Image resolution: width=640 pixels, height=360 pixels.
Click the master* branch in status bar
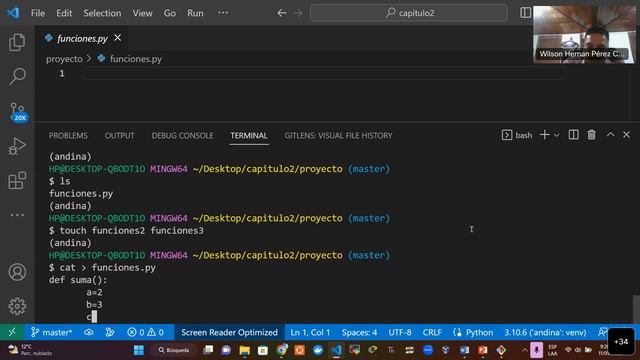tap(52, 332)
